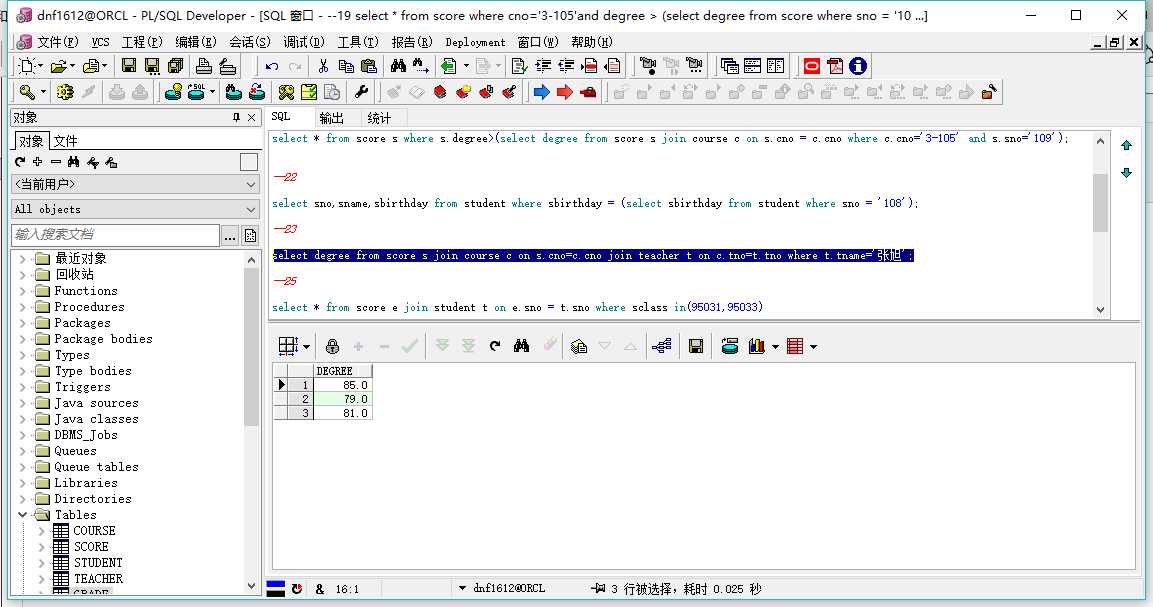This screenshot has width=1153, height=607.
Task: Expand the Functions tree node
Action: click(22, 291)
